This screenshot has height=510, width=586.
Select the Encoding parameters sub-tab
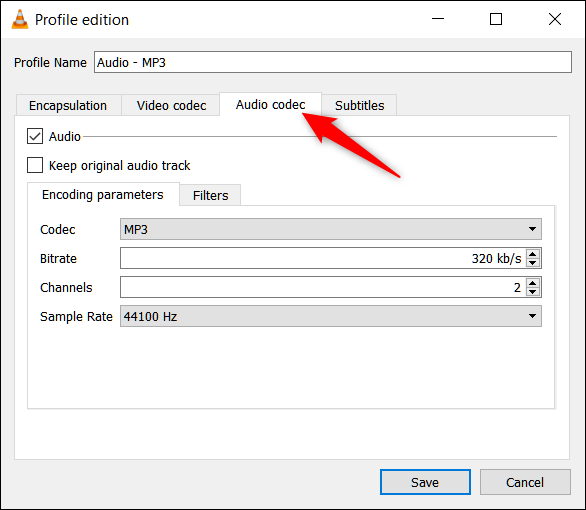(103, 195)
